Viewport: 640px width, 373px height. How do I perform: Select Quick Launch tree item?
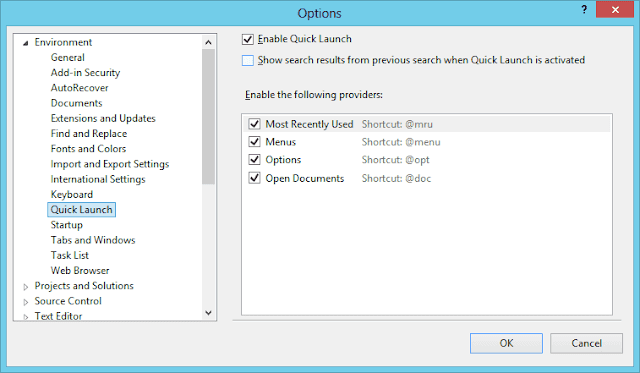81,209
